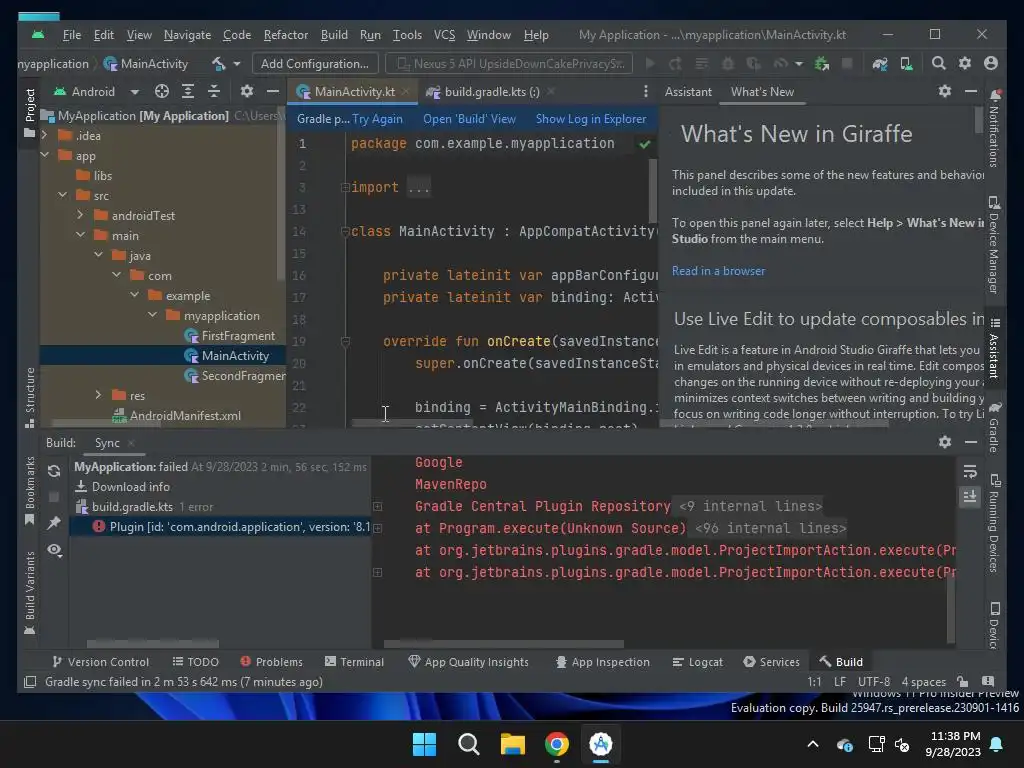Collapse the app folder
Viewport: 1024px width, 768px height.
(45, 155)
